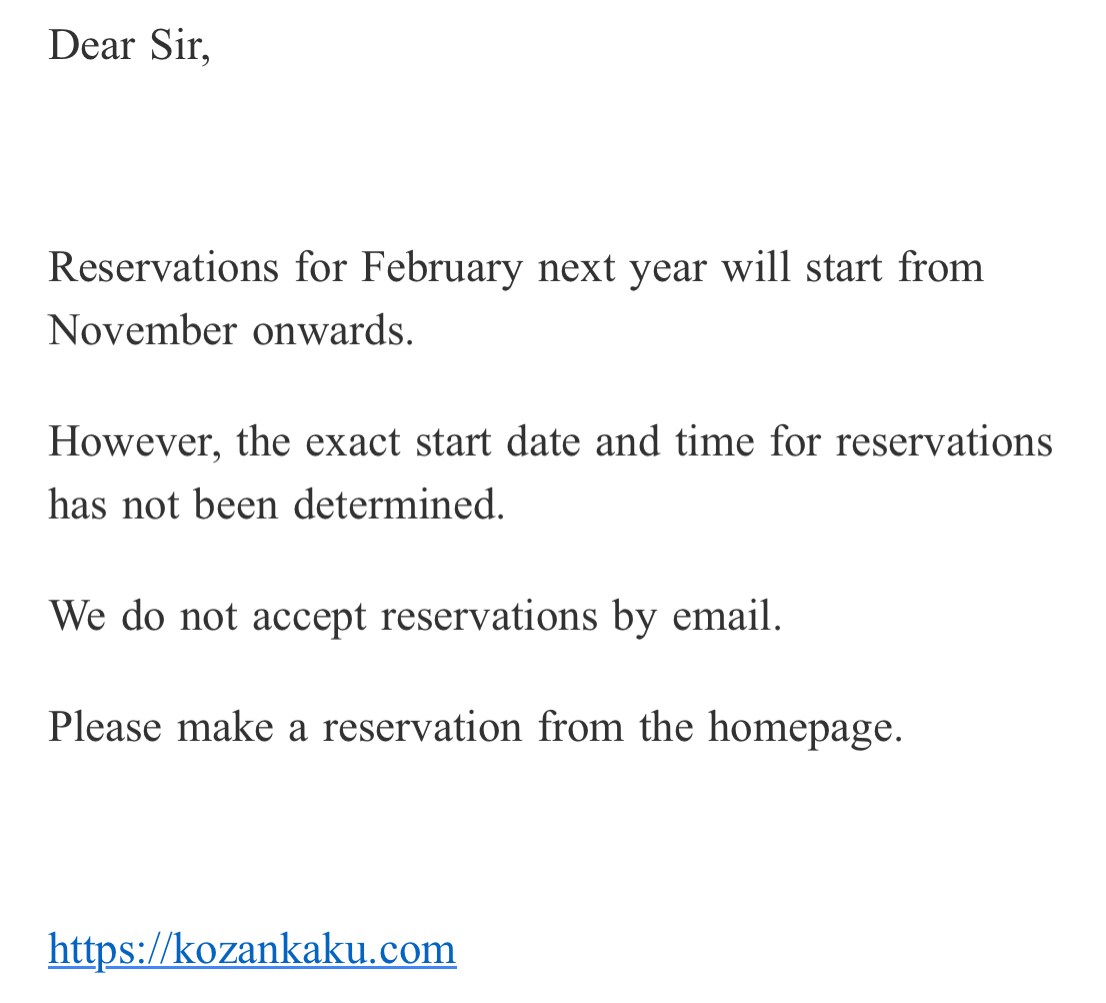Click the word "time" in the second paragraph
This screenshot has height=1003, width=1106.
coord(714,441)
